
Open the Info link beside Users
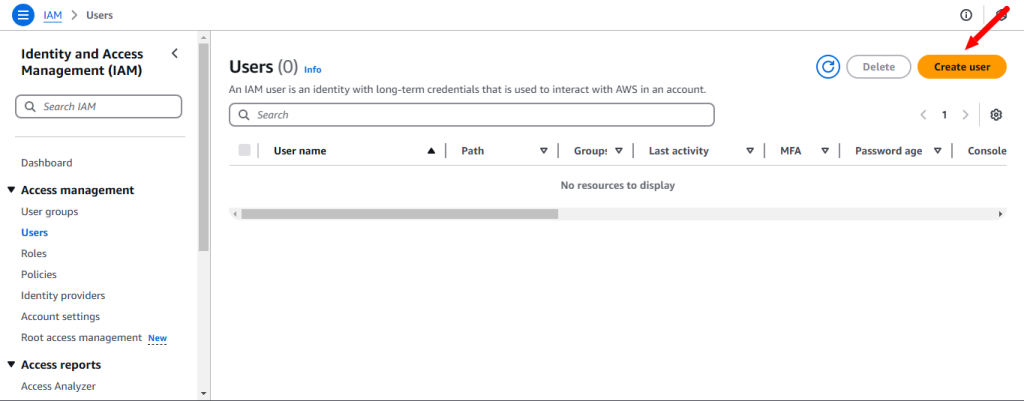click(x=313, y=70)
